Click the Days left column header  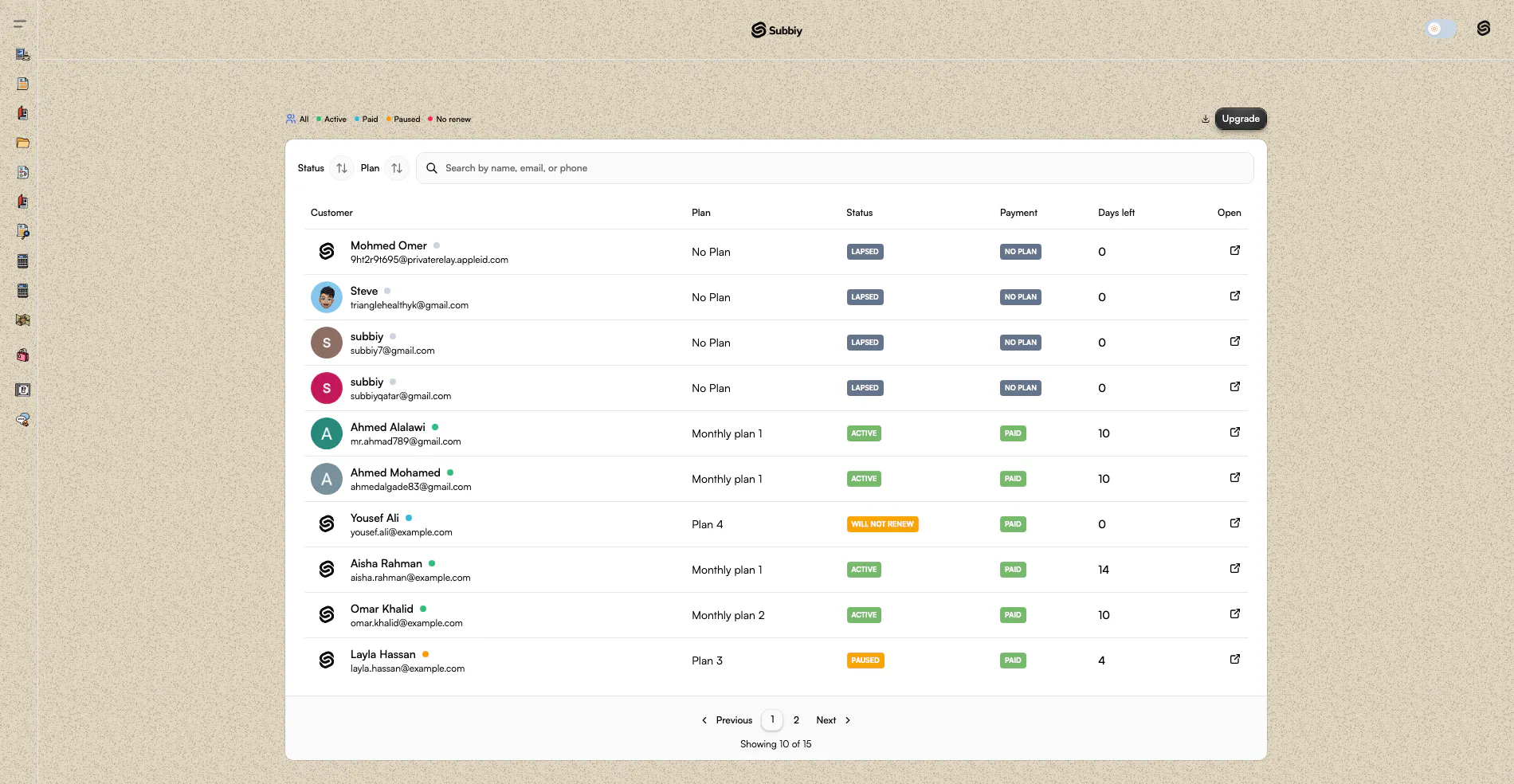point(1116,213)
